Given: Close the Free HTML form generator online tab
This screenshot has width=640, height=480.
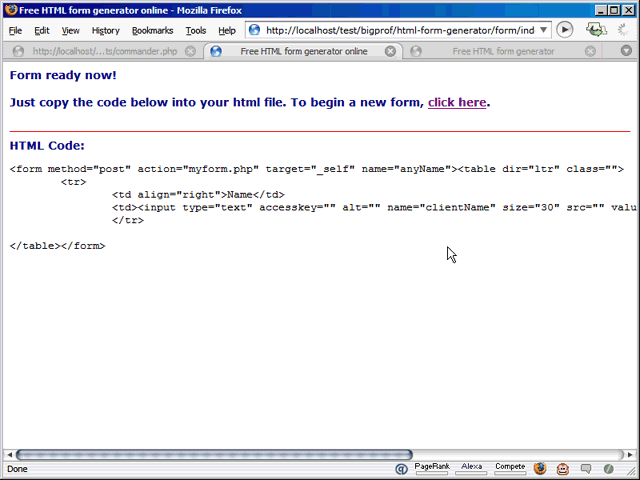Looking at the screenshot, I should pos(390,51).
